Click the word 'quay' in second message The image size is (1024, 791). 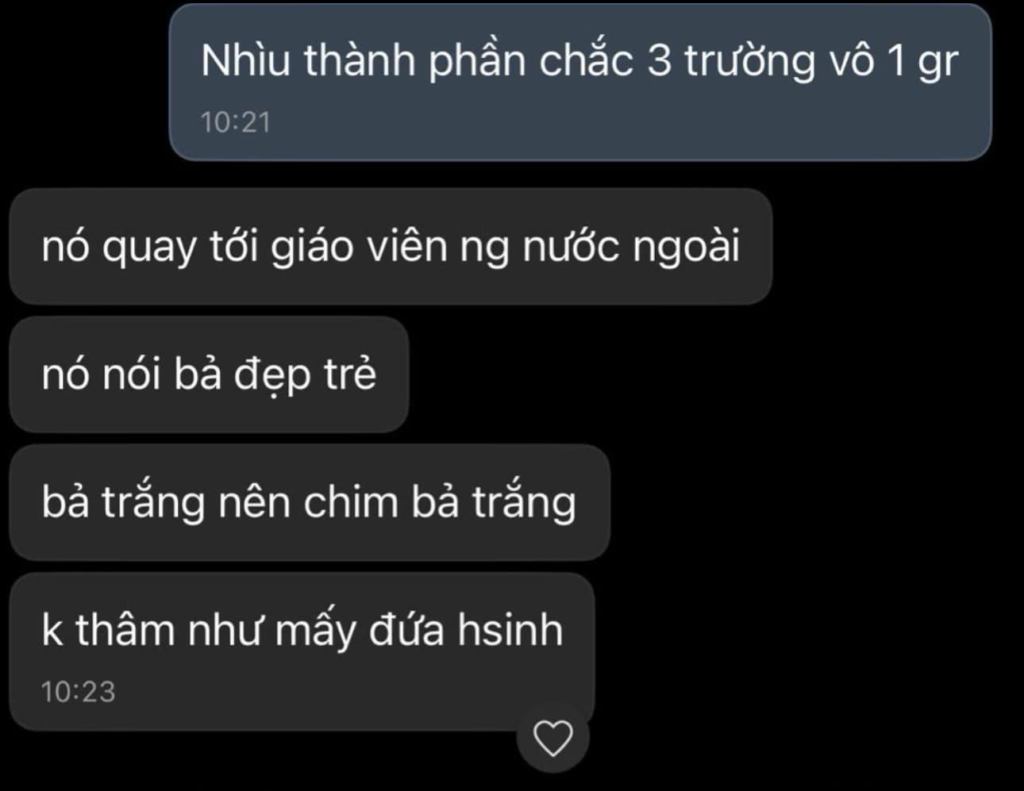148,249
